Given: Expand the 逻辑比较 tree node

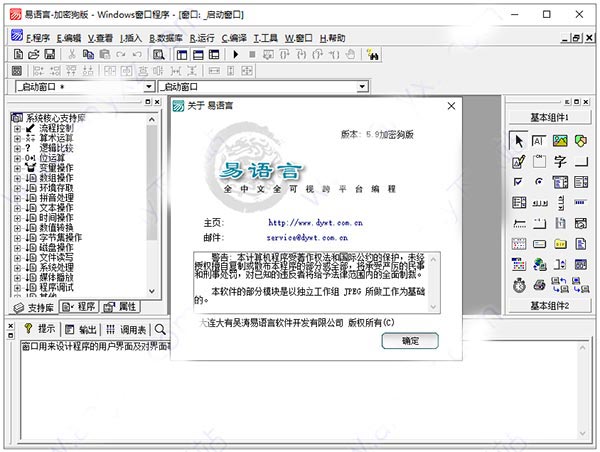Looking at the screenshot, I should click(17, 148).
